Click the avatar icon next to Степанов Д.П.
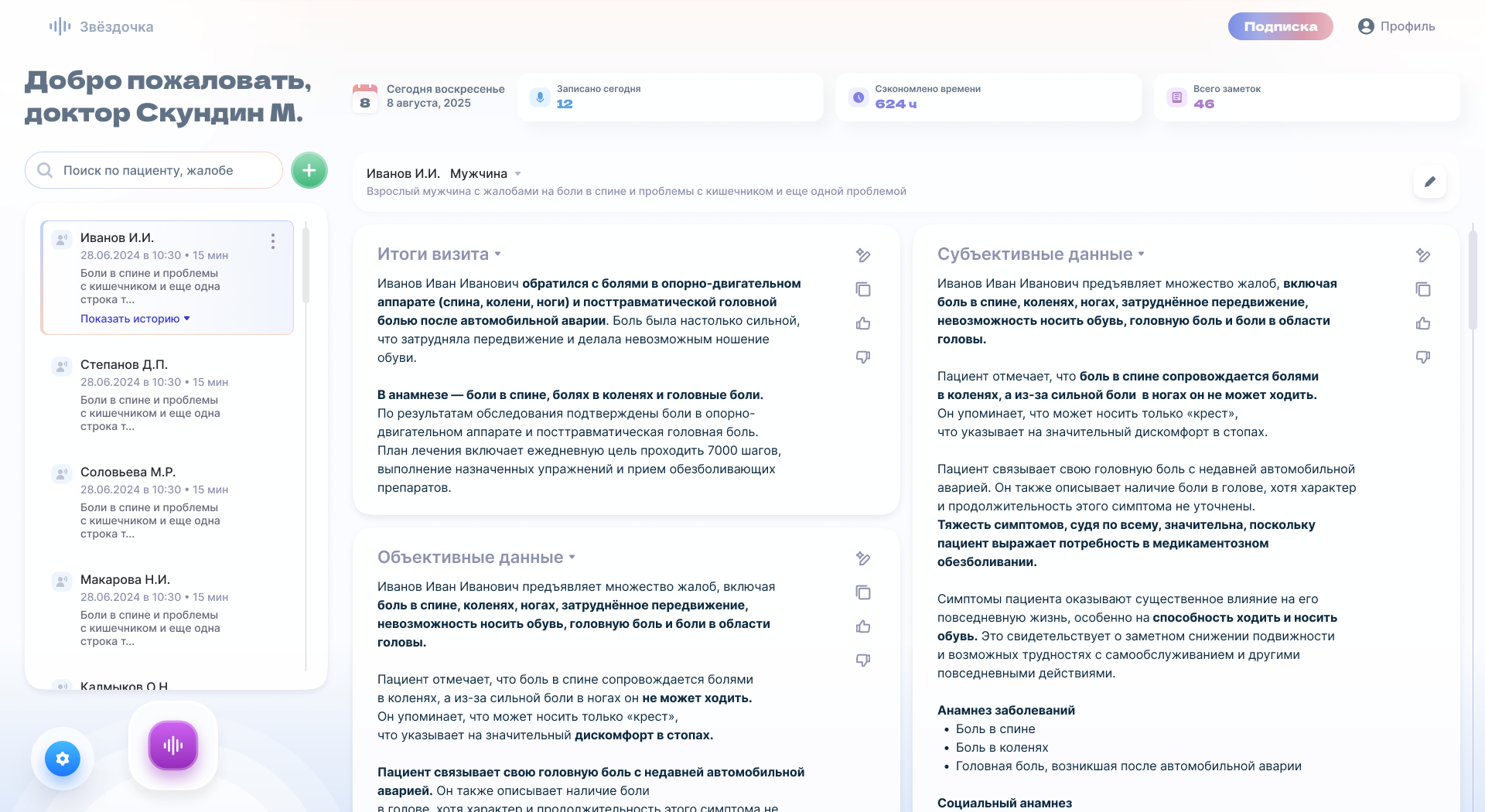Viewport: 1485px width, 812px height. coord(61,366)
